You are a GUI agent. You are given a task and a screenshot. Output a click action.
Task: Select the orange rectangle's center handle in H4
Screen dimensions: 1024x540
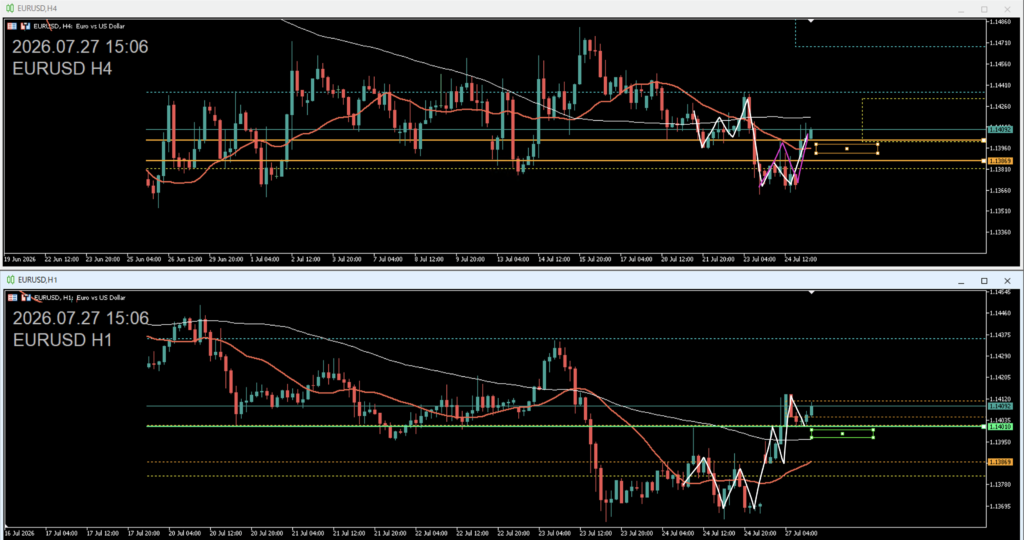pyautogui.click(x=847, y=149)
